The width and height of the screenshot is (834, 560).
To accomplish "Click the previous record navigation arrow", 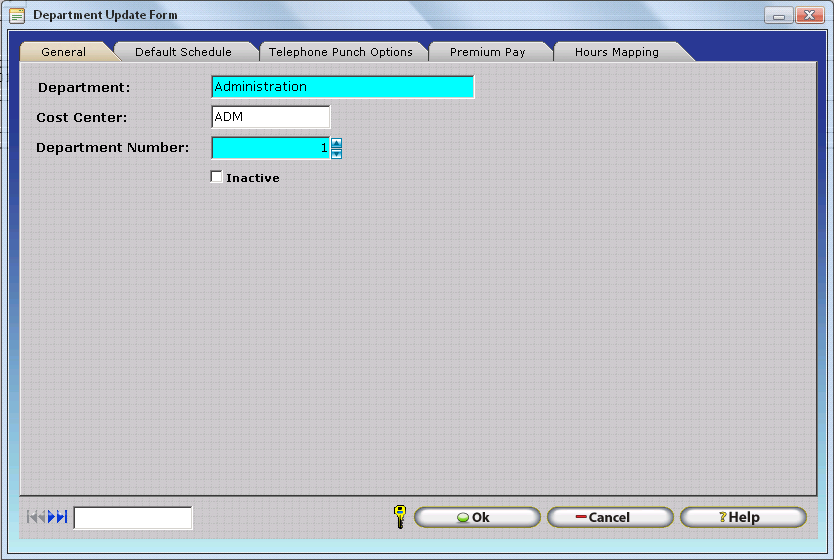I will 41,517.
